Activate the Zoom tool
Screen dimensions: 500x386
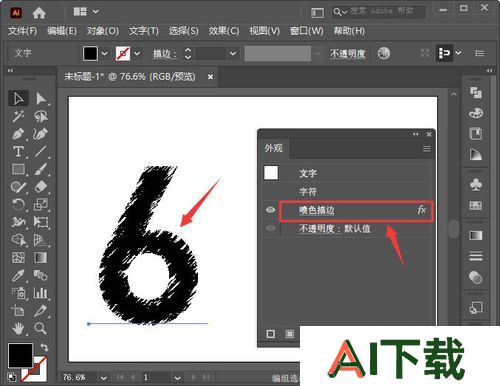click(41, 328)
